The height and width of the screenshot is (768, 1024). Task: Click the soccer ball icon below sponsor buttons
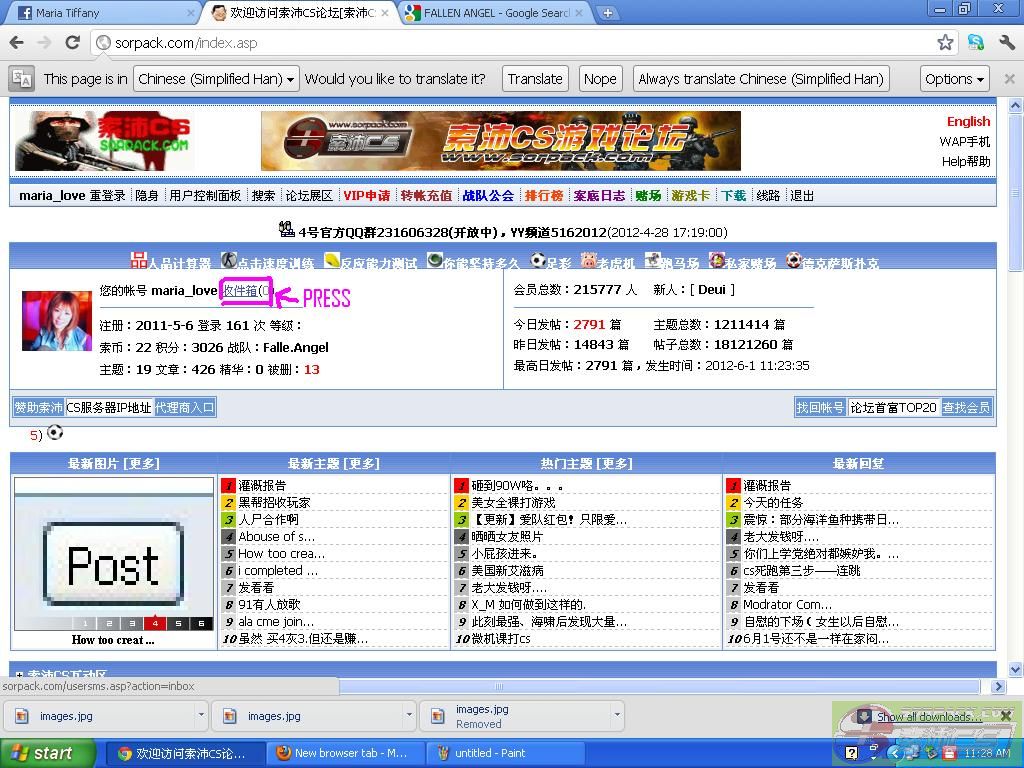pos(55,433)
